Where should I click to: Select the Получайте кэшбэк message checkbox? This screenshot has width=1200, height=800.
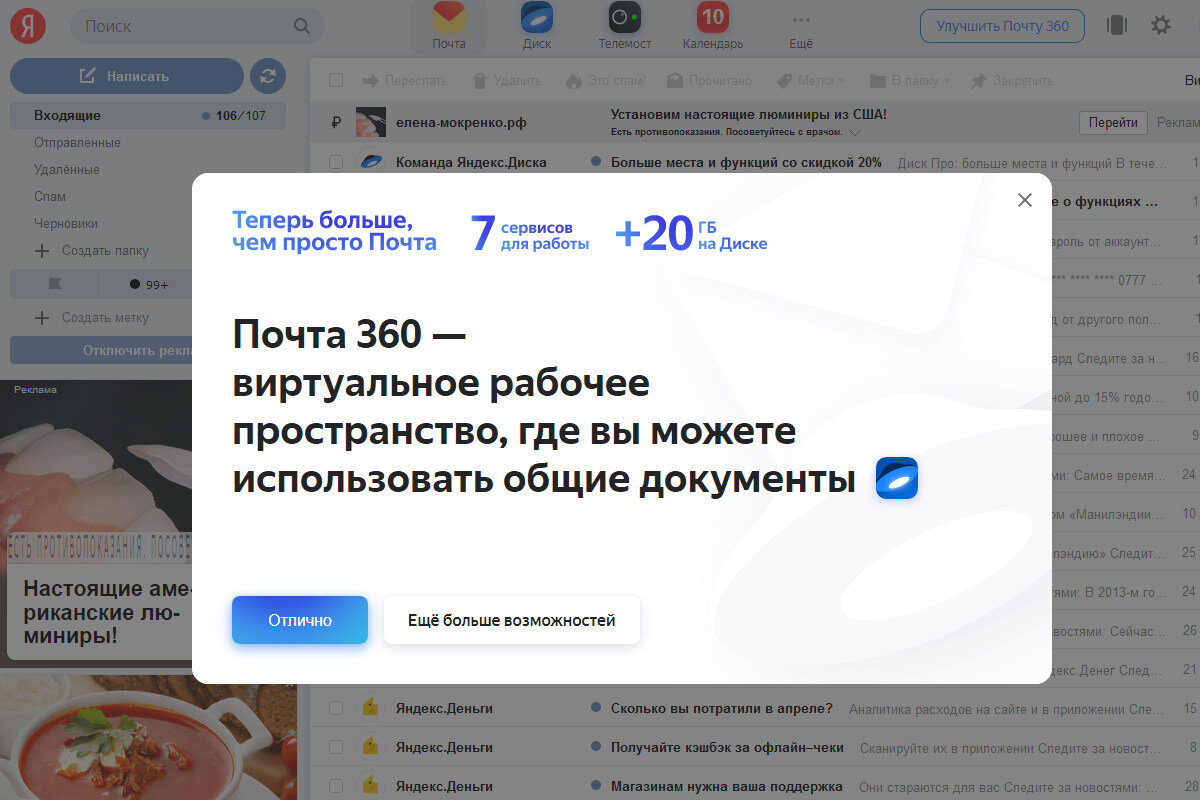pyautogui.click(x=336, y=746)
